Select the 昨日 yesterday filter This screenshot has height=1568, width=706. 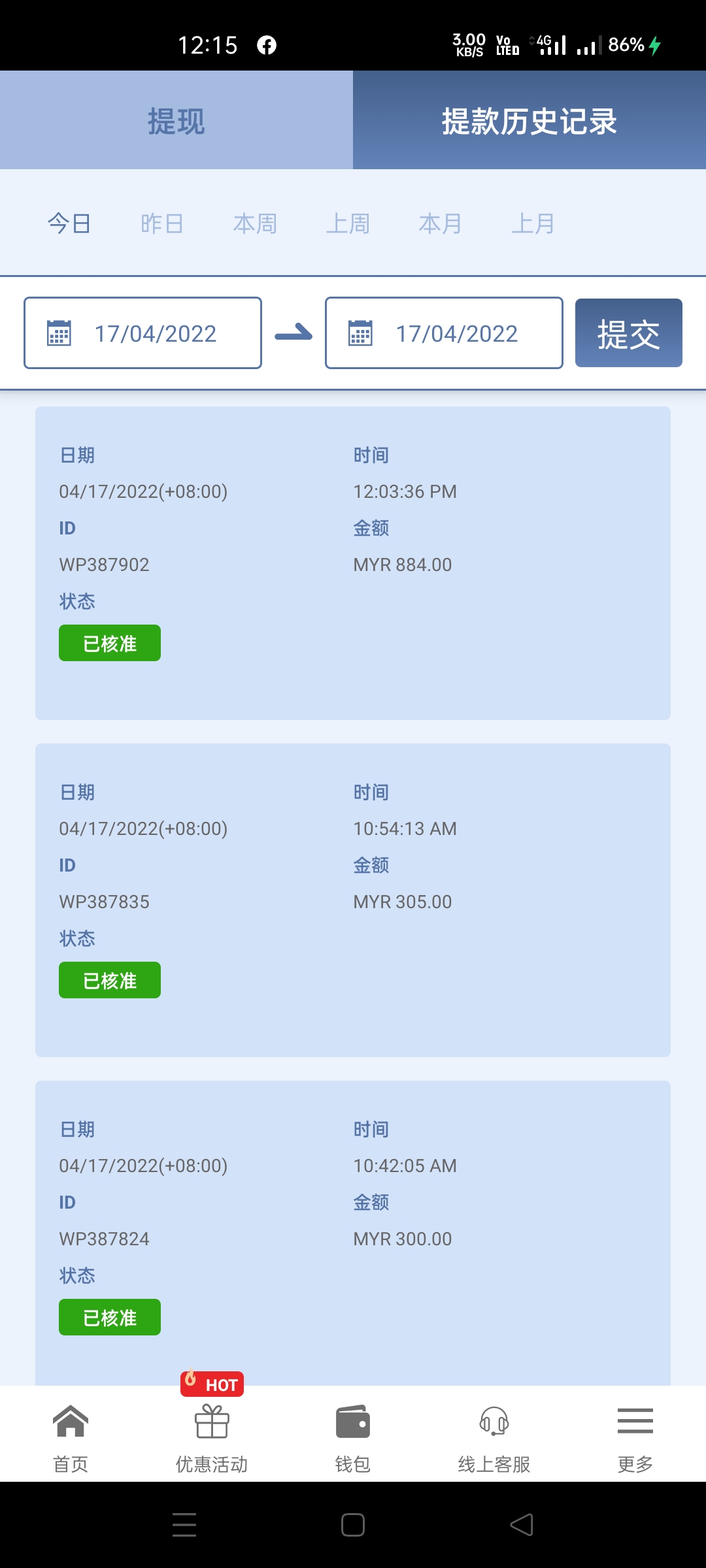tap(161, 223)
